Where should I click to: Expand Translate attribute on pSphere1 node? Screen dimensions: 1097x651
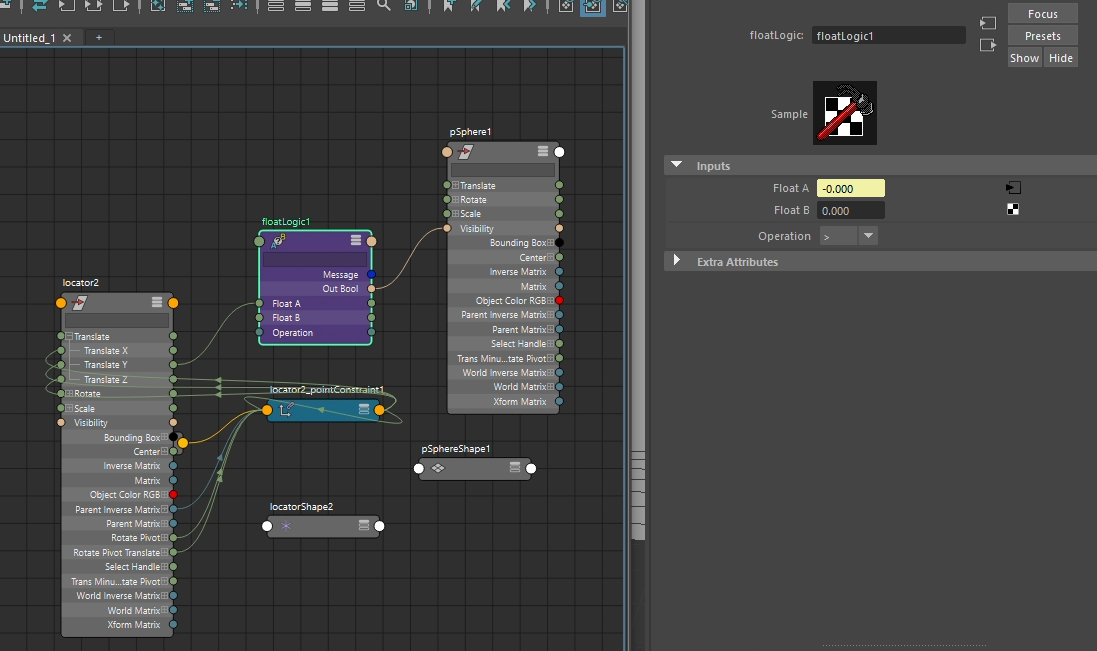pos(455,185)
